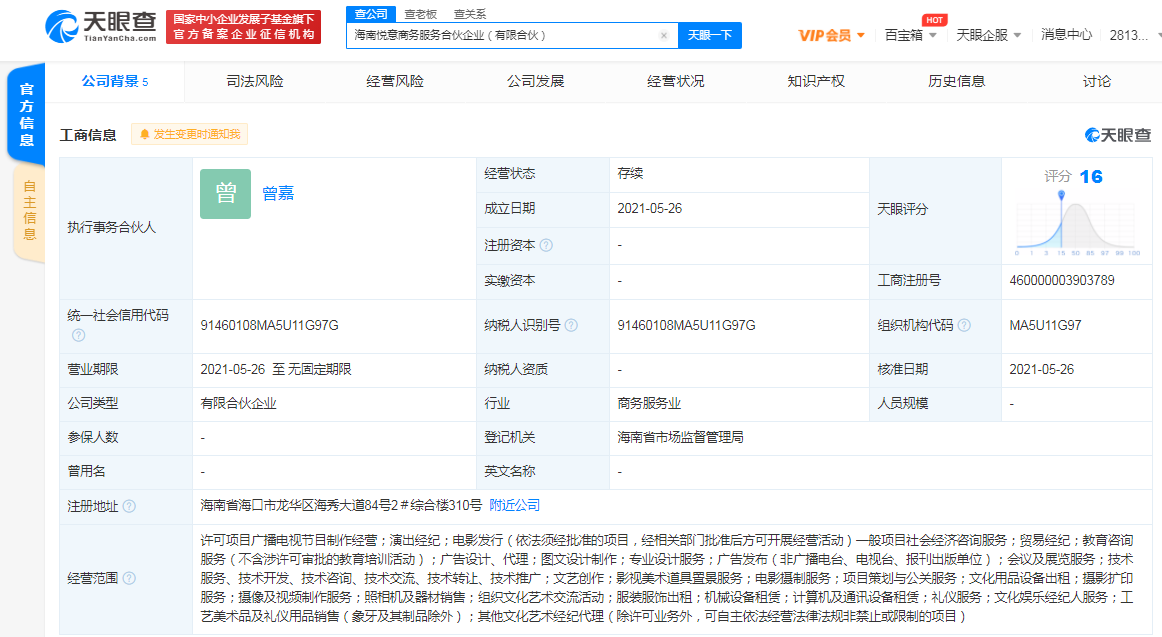The height and width of the screenshot is (637, 1162).
Task: Click the help icon beside 组织机构代码
Action: point(963,325)
